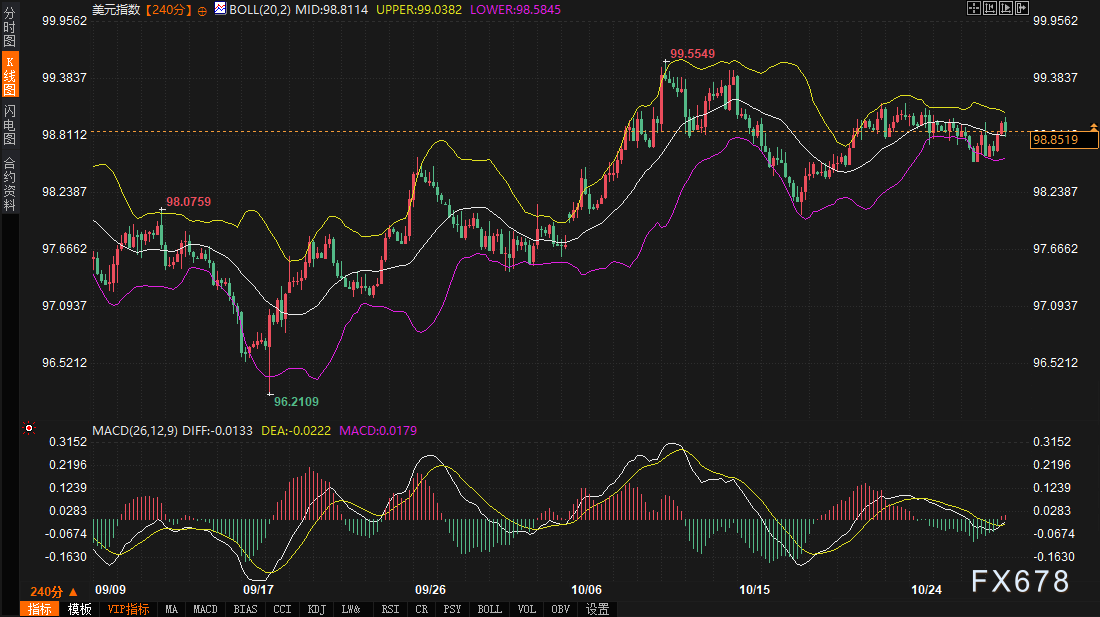Click the crosshair cursor icon at top right
Image resolution: width=1100 pixels, height=617 pixels.
pyautogui.click(x=974, y=8)
